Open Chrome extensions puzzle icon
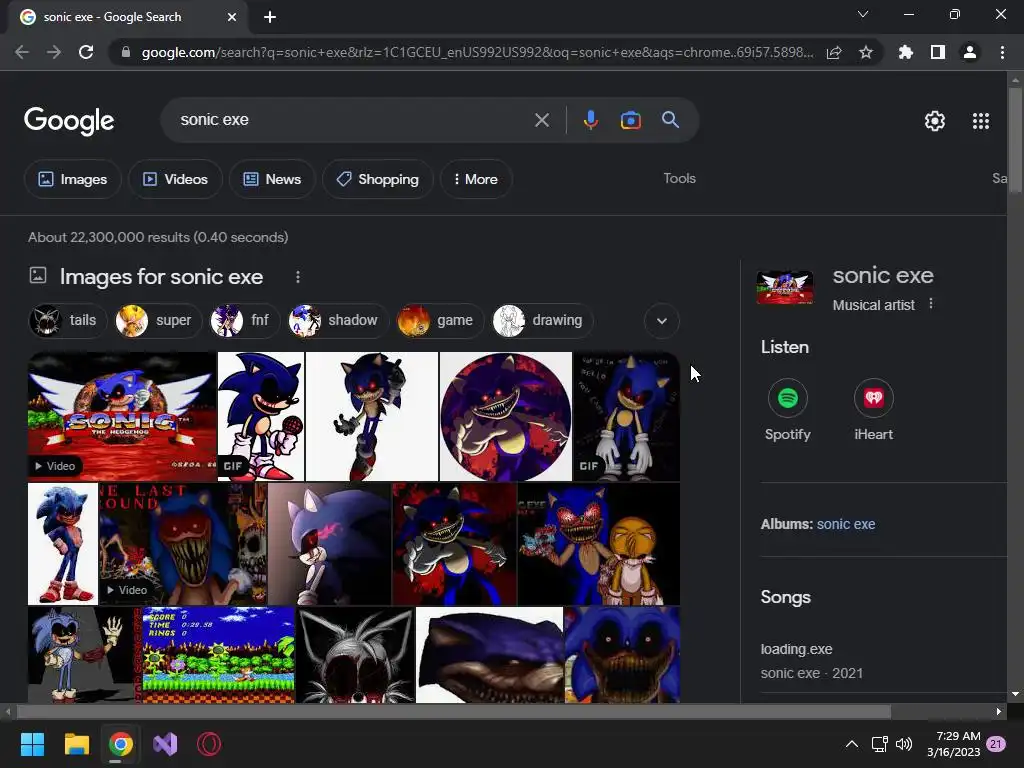The height and width of the screenshot is (768, 1024). [x=905, y=52]
